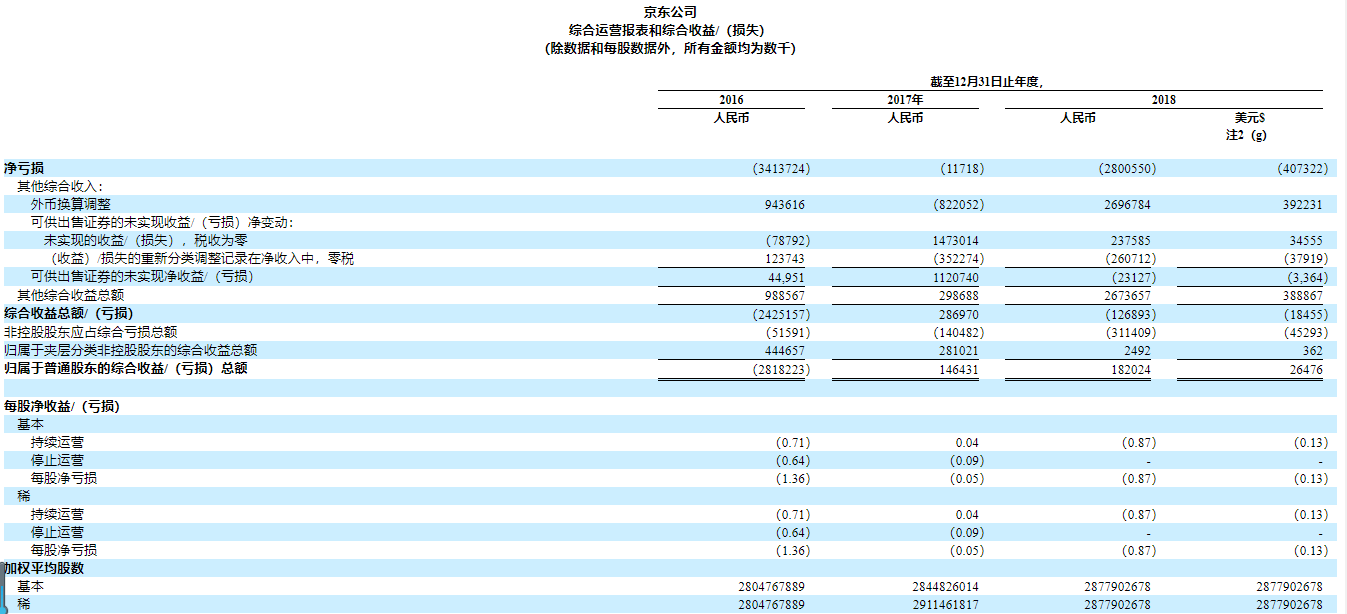
Task: Select the 非控股股东应占综合亏损总额 row label
Action: [91, 332]
